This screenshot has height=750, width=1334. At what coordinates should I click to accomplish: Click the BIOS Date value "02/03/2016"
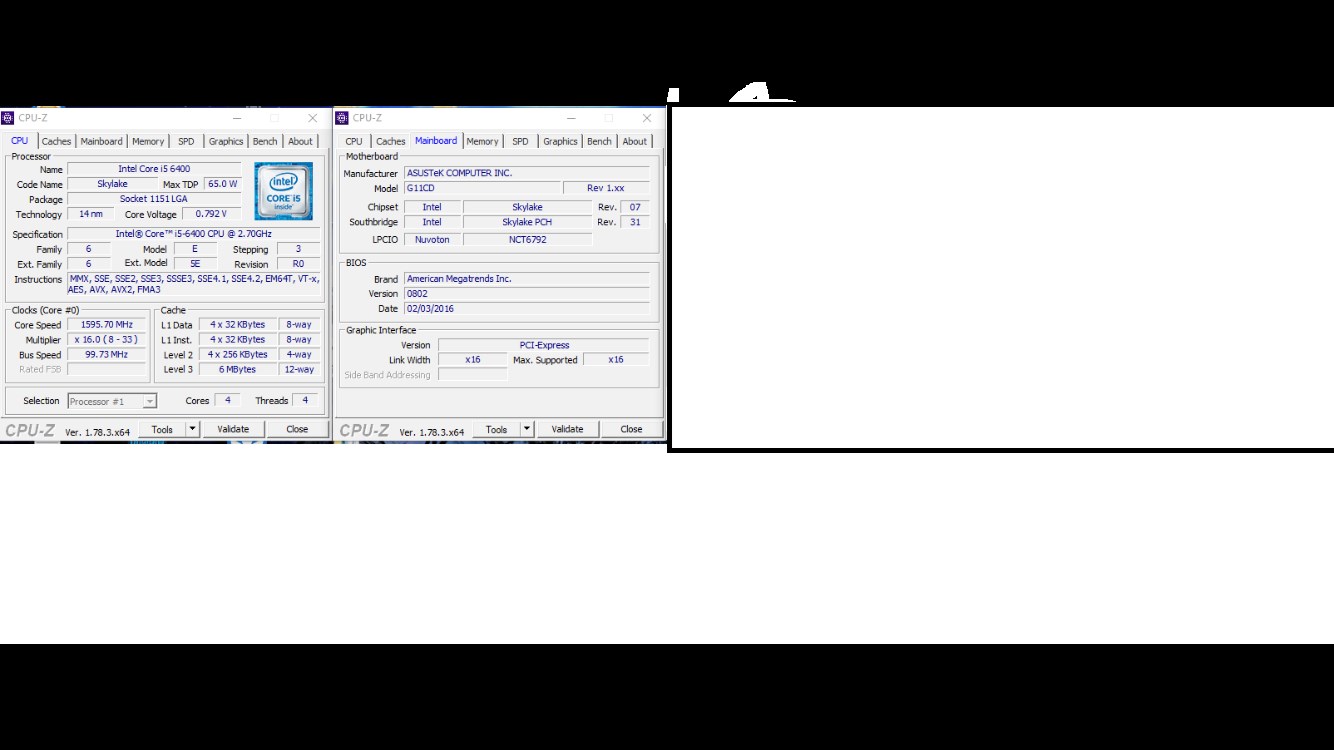[x=527, y=309]
